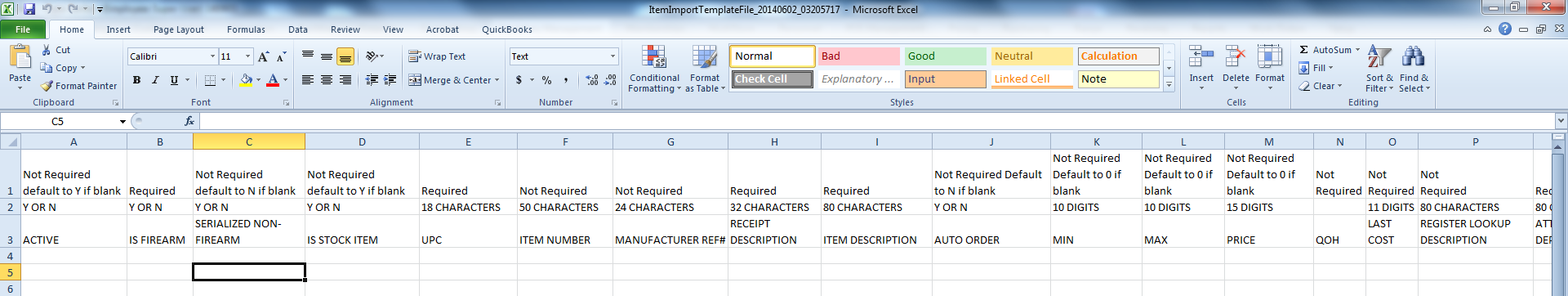Click the Format Painter brush icon
The width and height of the screenshot is (1568, 296).
(47, 86)
